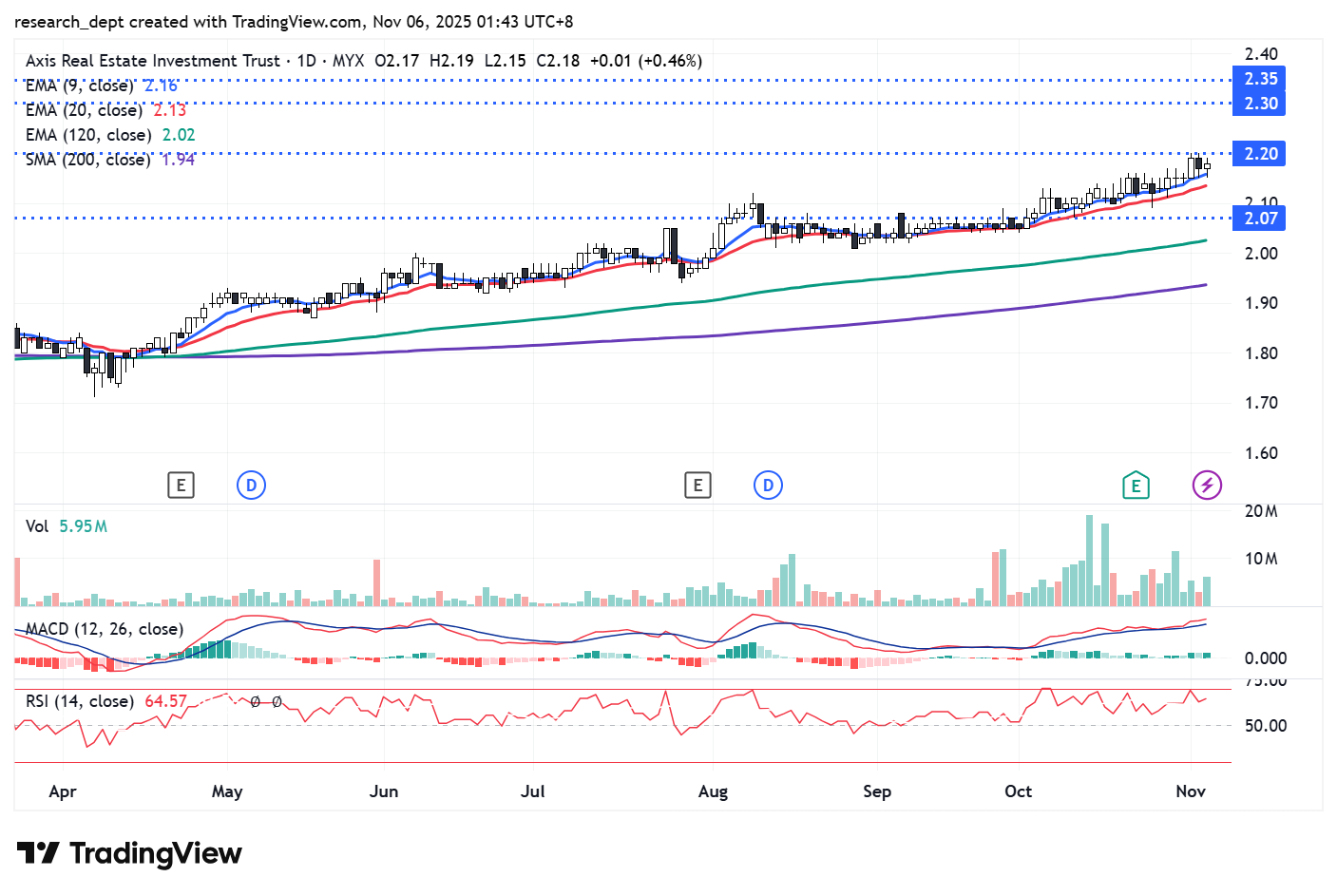Screen dimensions: 1337x896
Task: Expand the RSI (14, close) legend
Action: click(79, 701)
